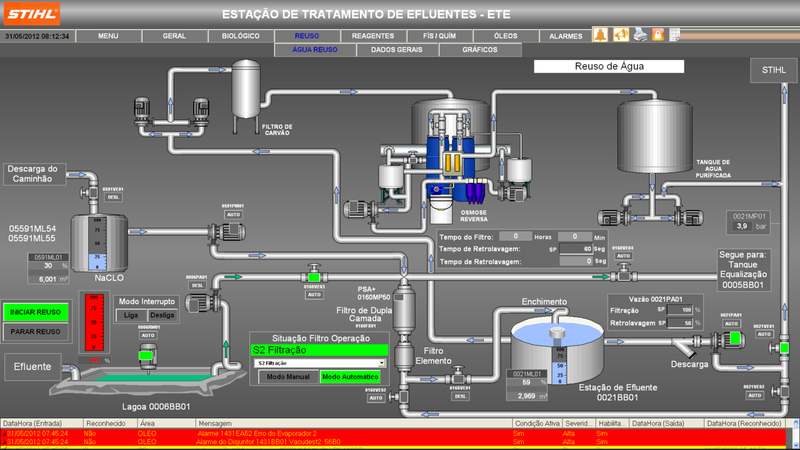Click the left purified water outlet pump
The image size is (800, 450).
pyautogui.click(x=616, y=217)
